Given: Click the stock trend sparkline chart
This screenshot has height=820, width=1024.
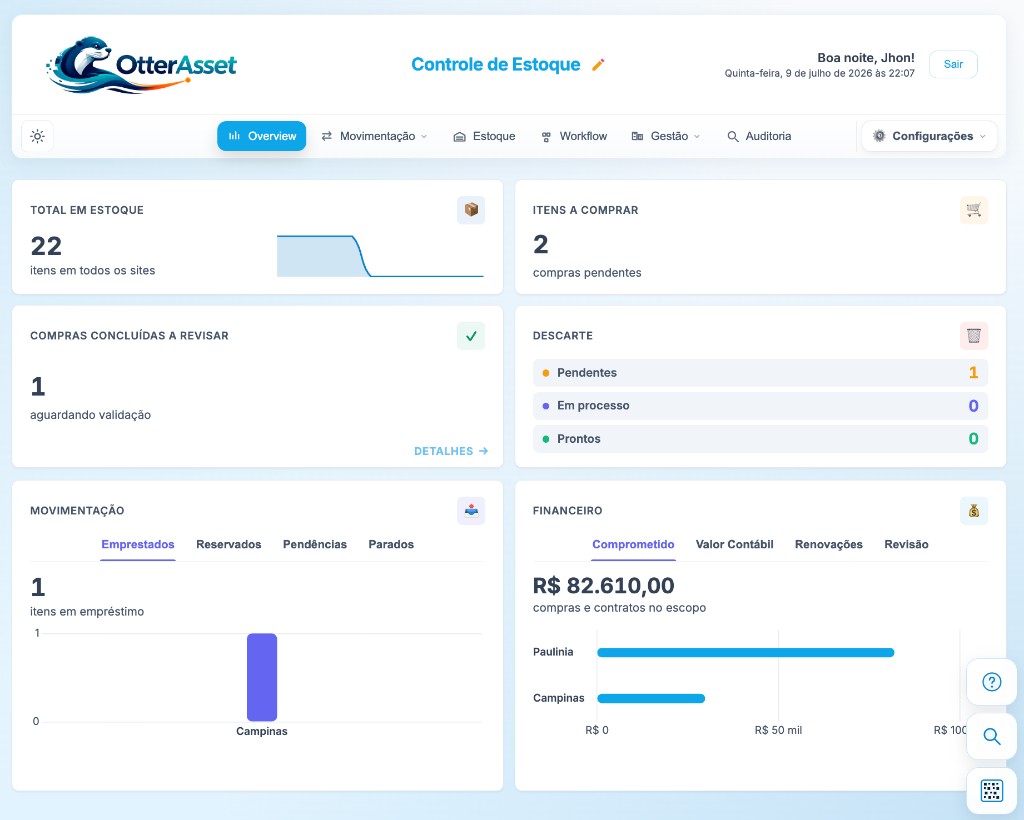Looking at the screenshot, I should tap(380, 256).
